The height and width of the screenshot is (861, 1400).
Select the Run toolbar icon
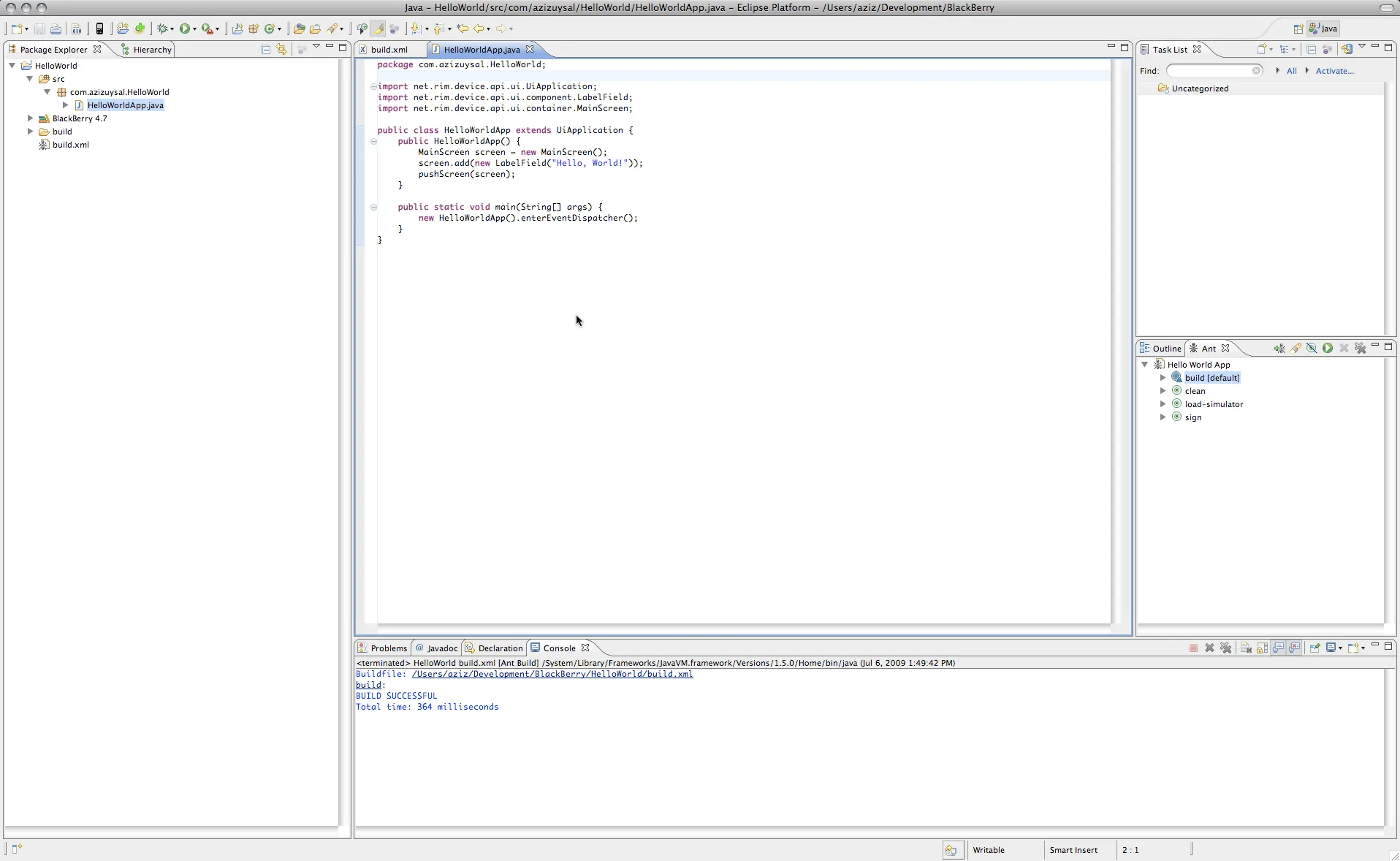tap(185, 29)
